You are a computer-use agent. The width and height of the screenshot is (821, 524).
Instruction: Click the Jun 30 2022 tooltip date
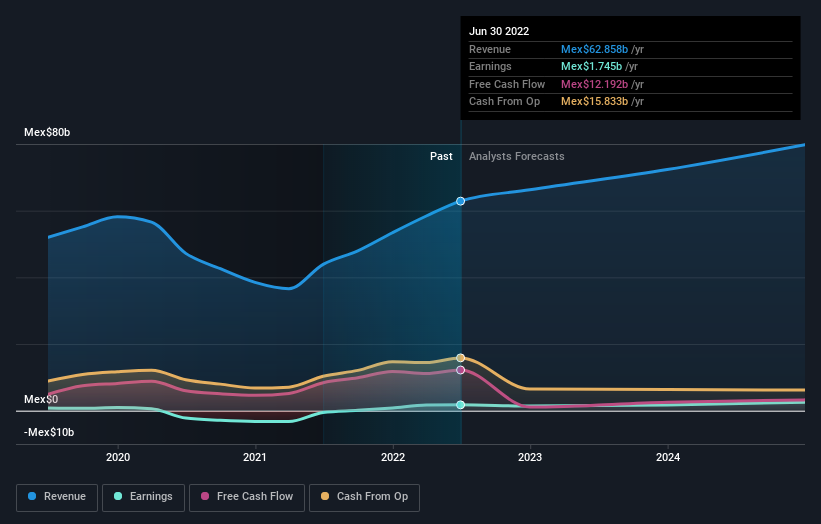[x=499, y=31]
